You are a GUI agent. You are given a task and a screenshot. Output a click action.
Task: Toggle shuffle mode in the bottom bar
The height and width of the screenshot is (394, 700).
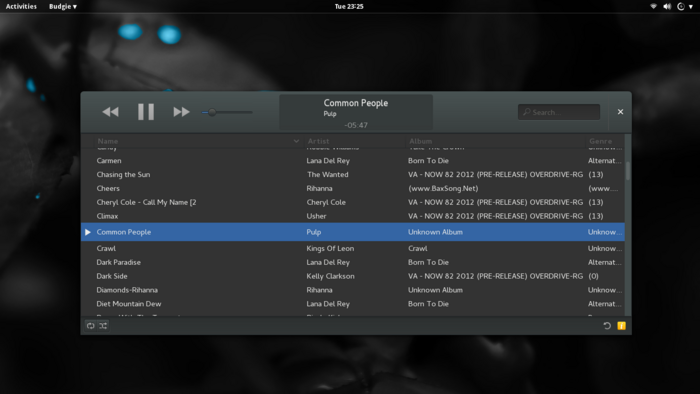click(x=103, y=326)
